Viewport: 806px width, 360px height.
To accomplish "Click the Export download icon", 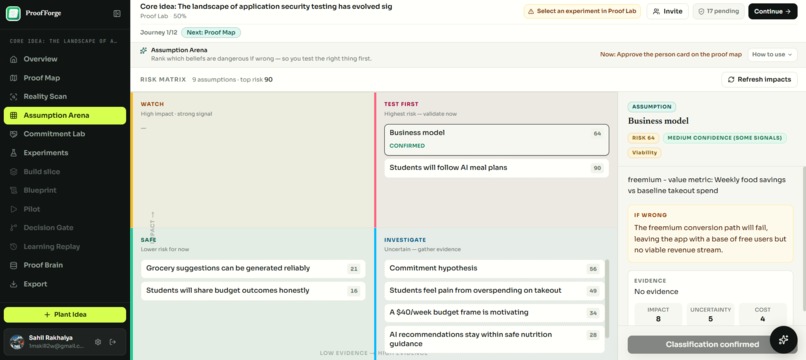I will pos(13,284).
